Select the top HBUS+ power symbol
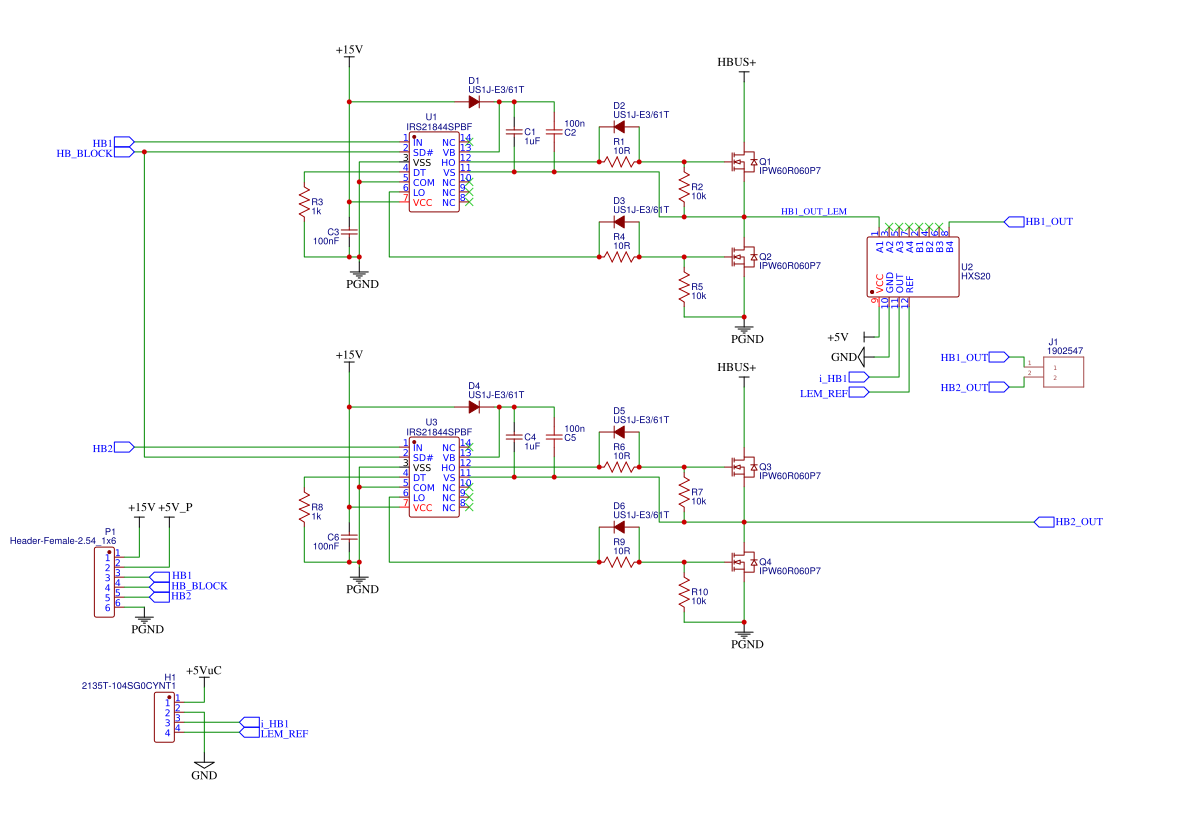The image size is (1198, 828). pyautogui.click(x=737, y=63)
